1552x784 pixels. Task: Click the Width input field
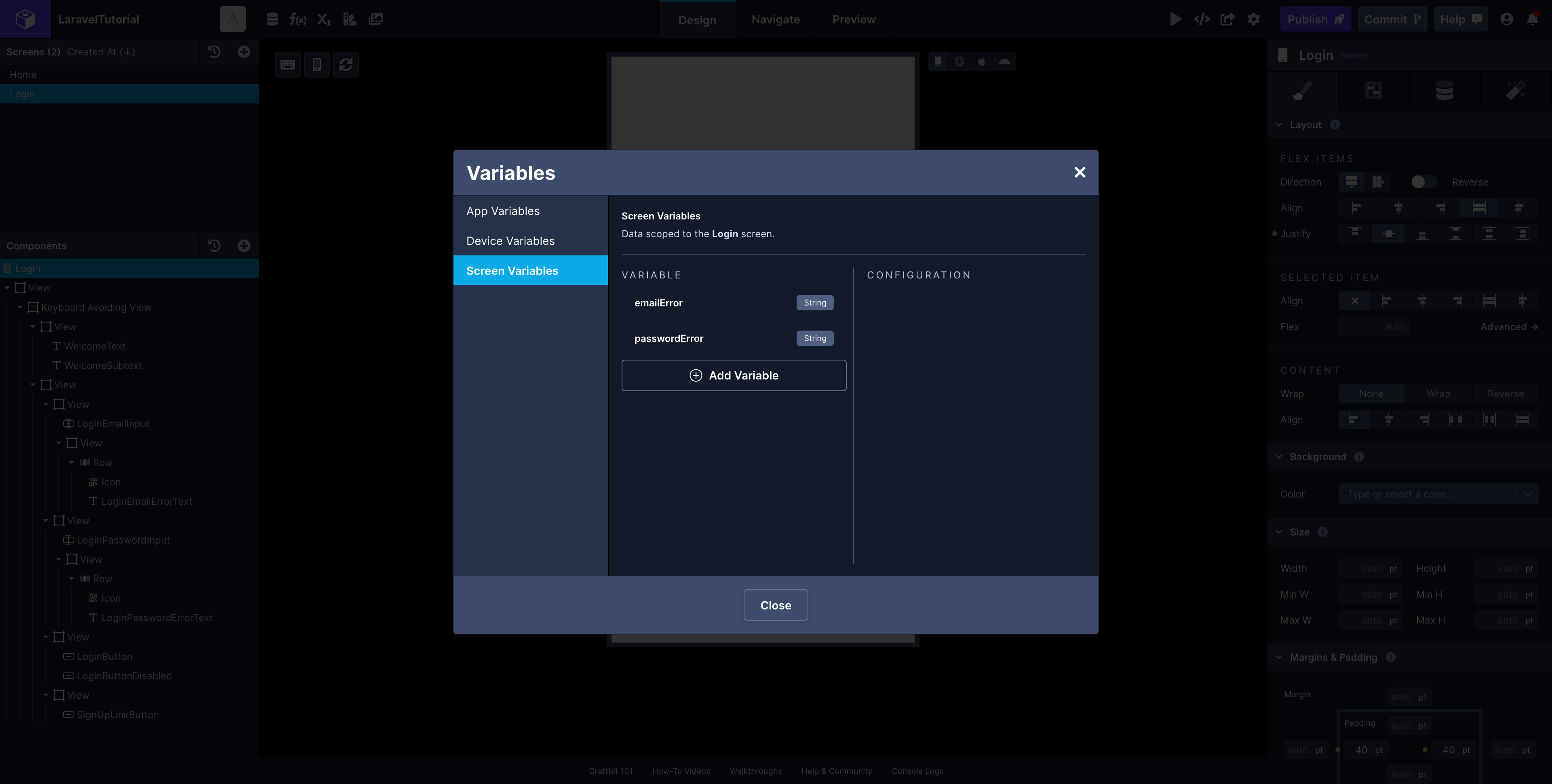(x=1371, y=568)
